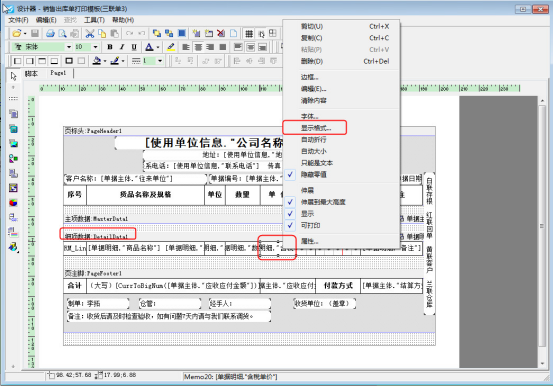The image size is (553, 386).
Task: Open the 宋体 font name dropdown
Action: 69,47
